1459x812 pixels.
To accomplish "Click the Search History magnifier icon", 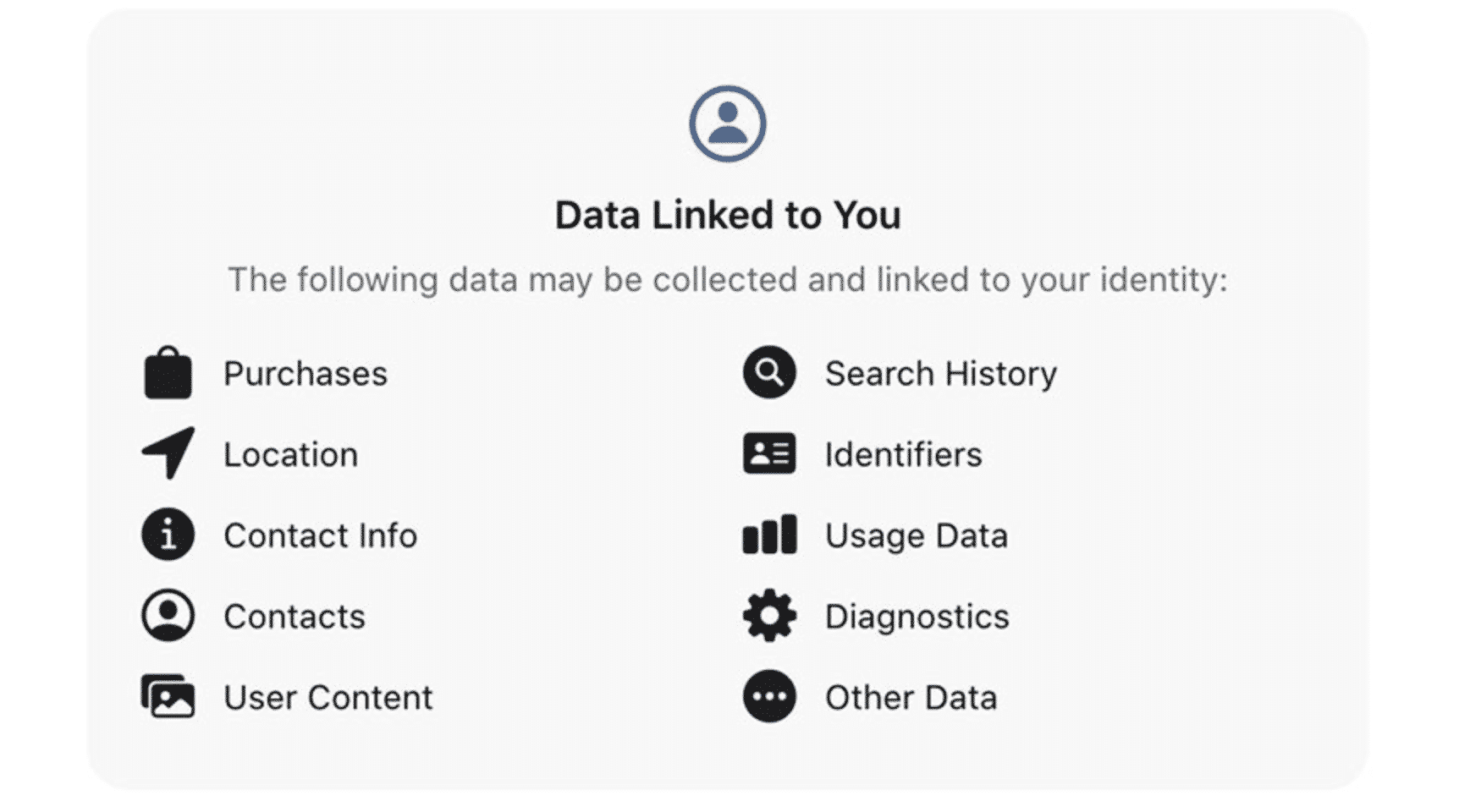I will [768, 373].
